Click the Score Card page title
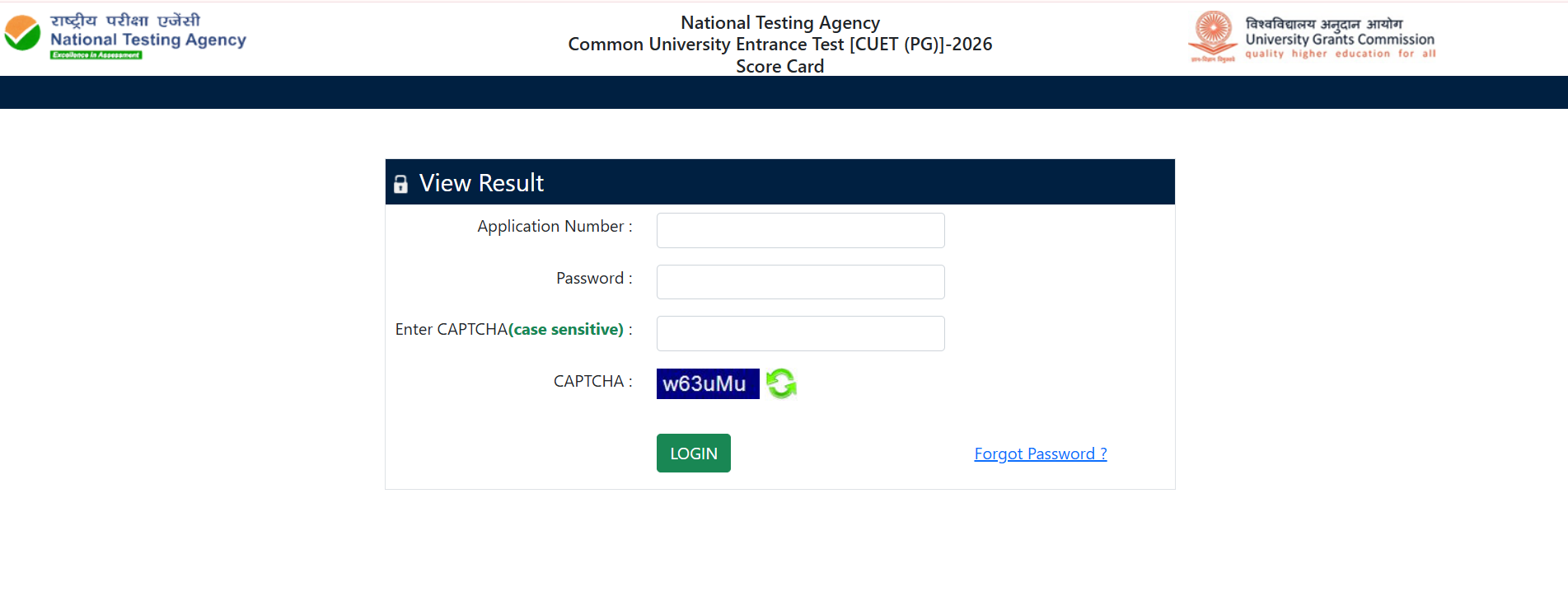1568x611 pixels. pos(779,66)
